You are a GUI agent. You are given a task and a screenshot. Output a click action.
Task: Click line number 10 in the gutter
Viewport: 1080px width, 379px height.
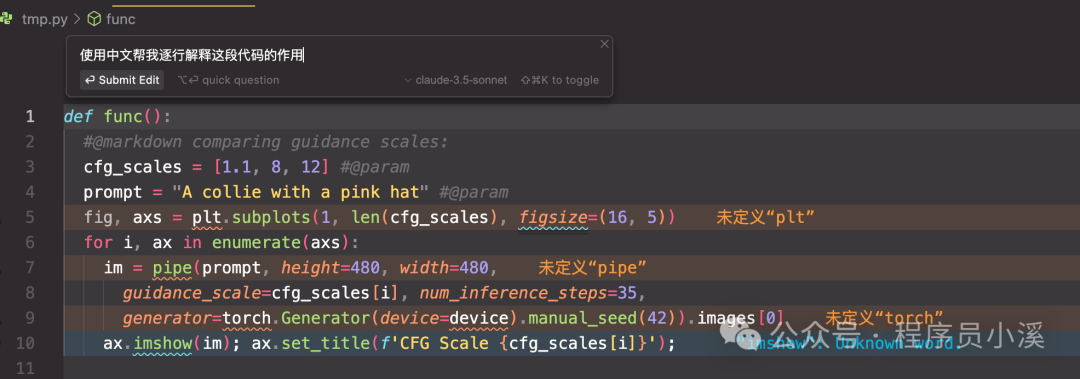click(24, 343)
